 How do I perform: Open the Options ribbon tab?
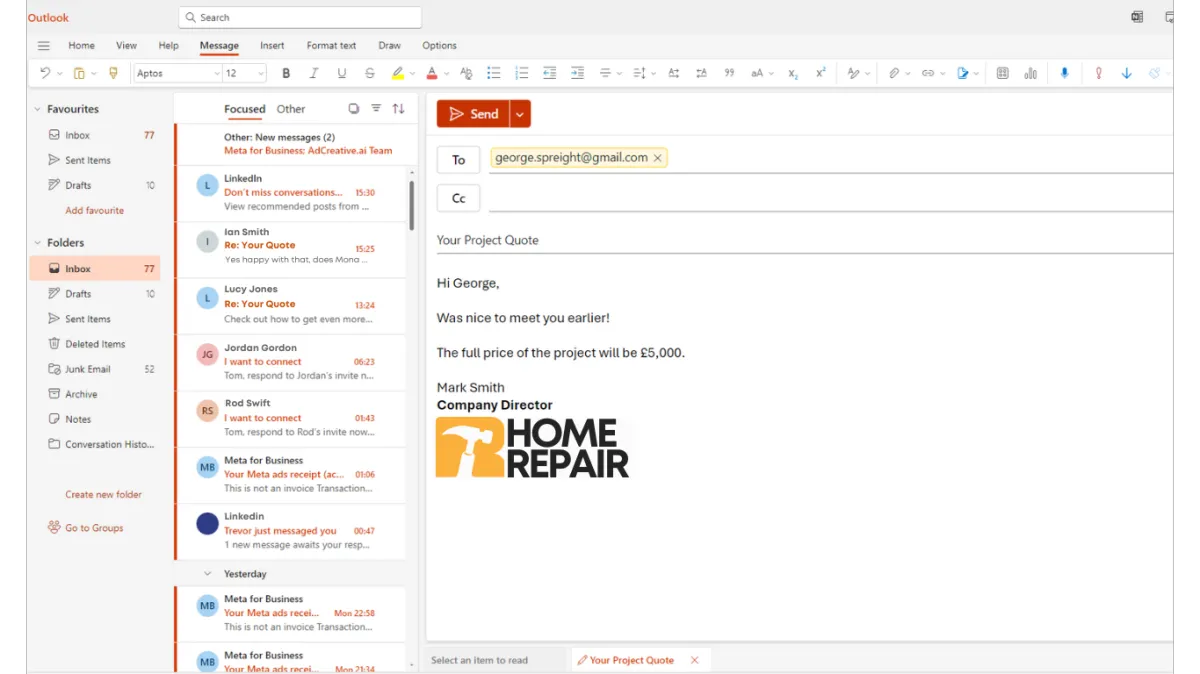pos(439,45)
